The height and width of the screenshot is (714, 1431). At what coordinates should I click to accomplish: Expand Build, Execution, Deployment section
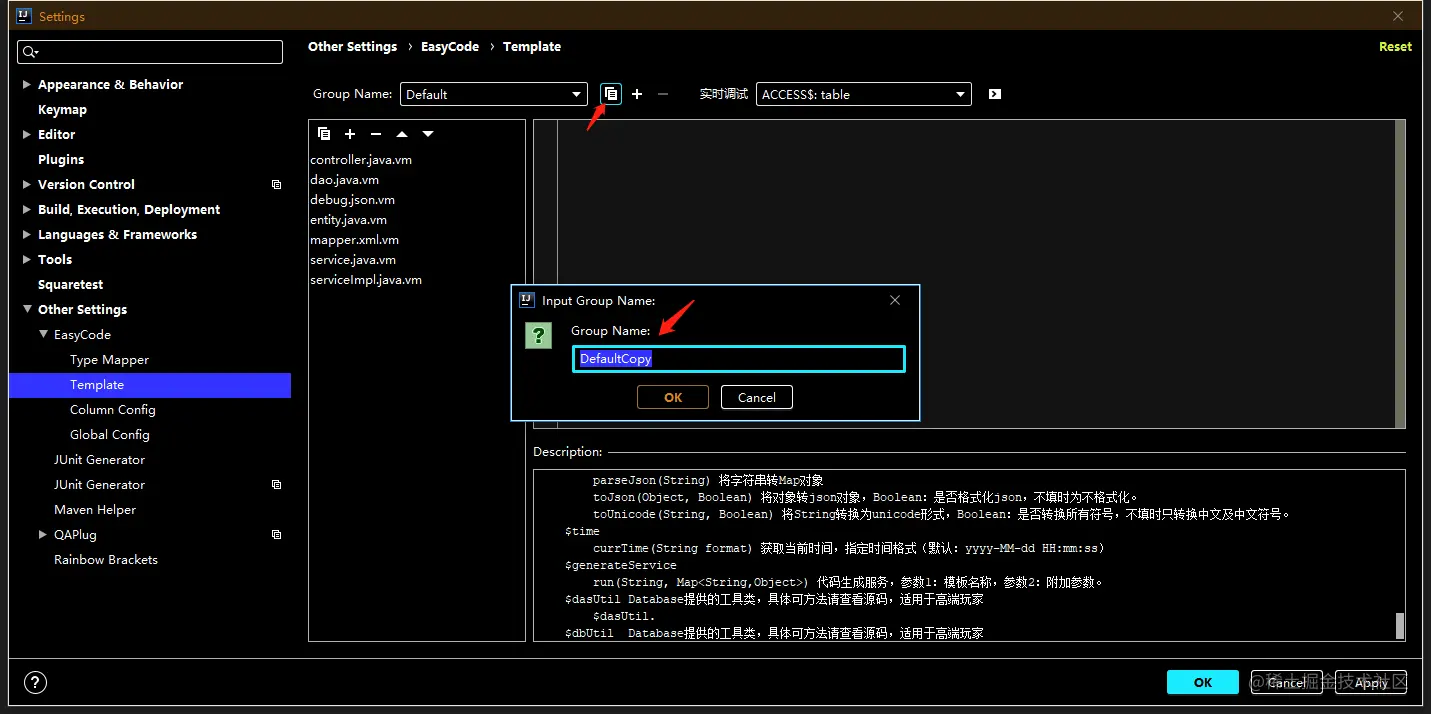(27, 210)
